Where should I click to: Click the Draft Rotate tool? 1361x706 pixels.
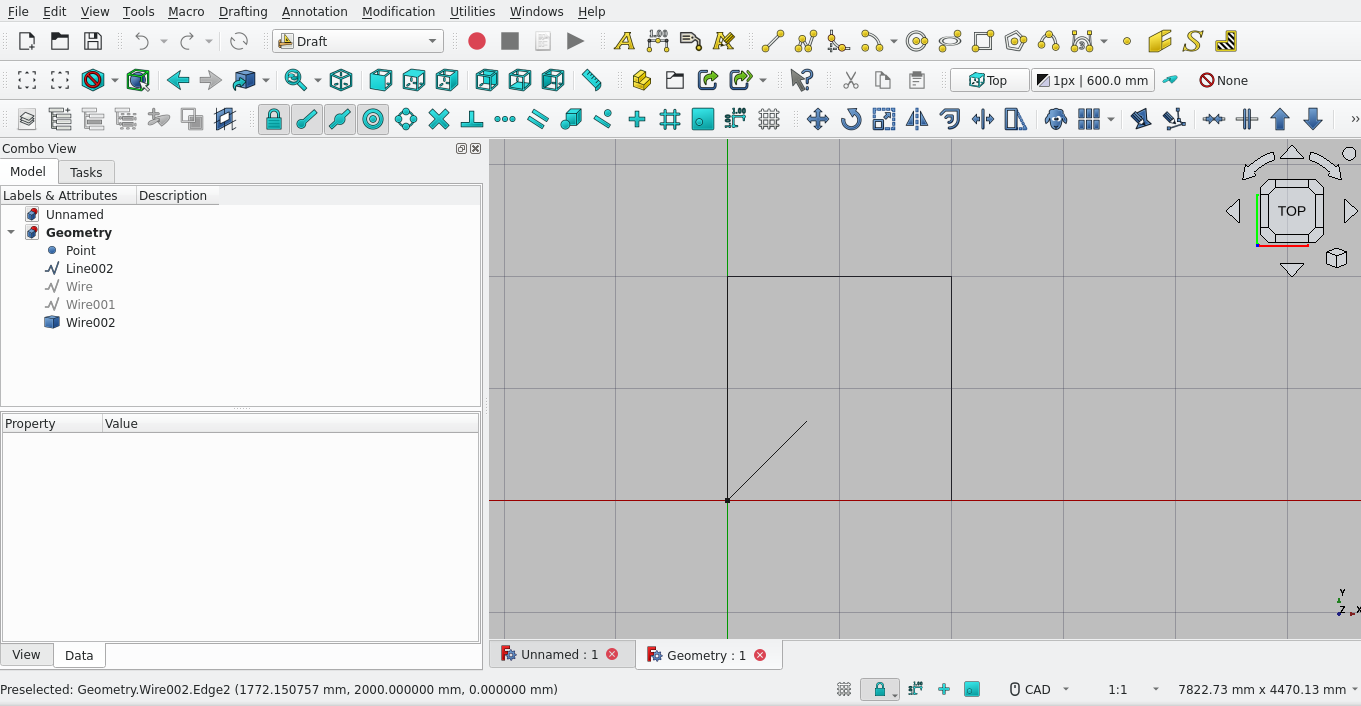tap(850, 120)
